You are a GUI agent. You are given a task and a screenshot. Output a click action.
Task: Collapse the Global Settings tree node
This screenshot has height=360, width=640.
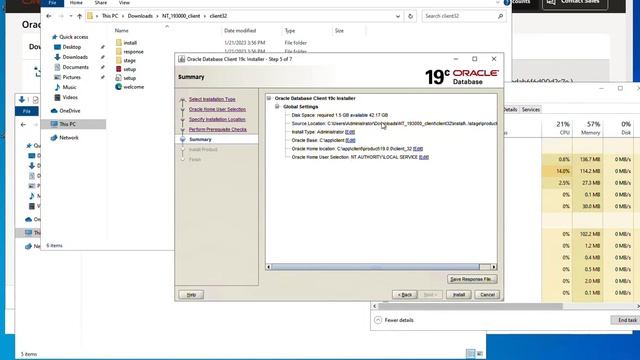pyautogui.click(x=277, y=107)
